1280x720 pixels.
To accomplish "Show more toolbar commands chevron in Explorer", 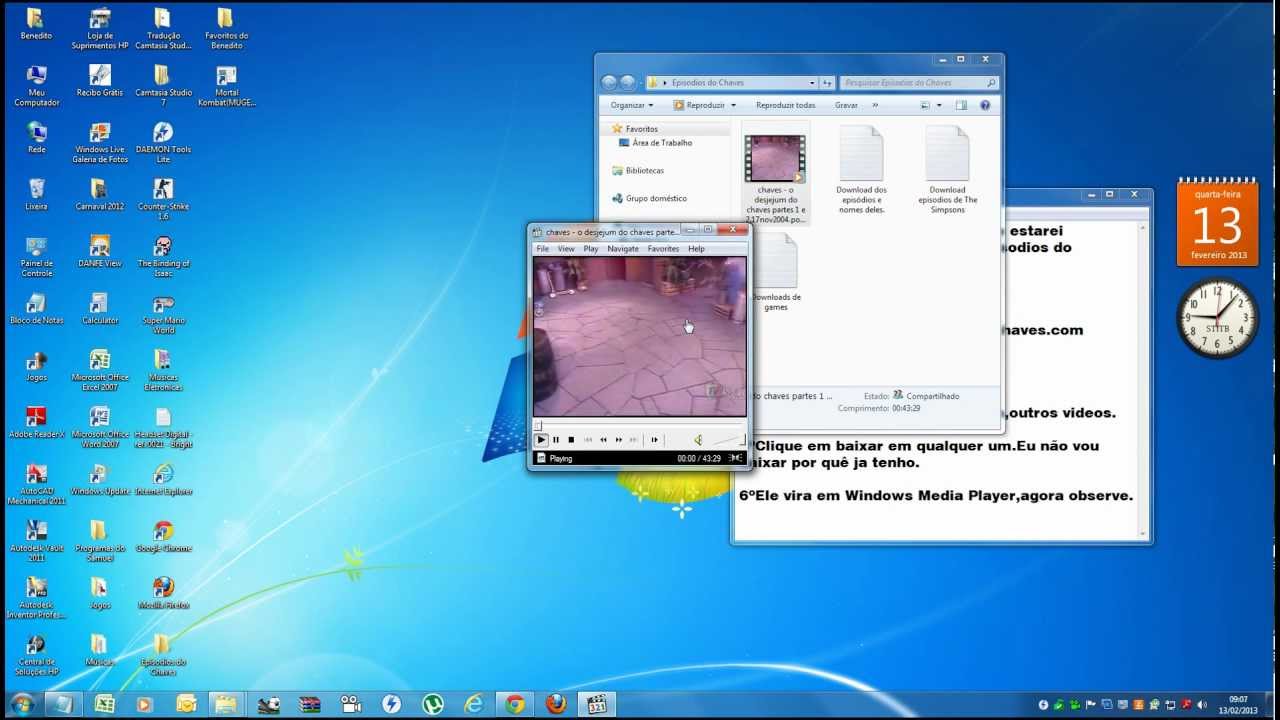I will coord(875,105).
